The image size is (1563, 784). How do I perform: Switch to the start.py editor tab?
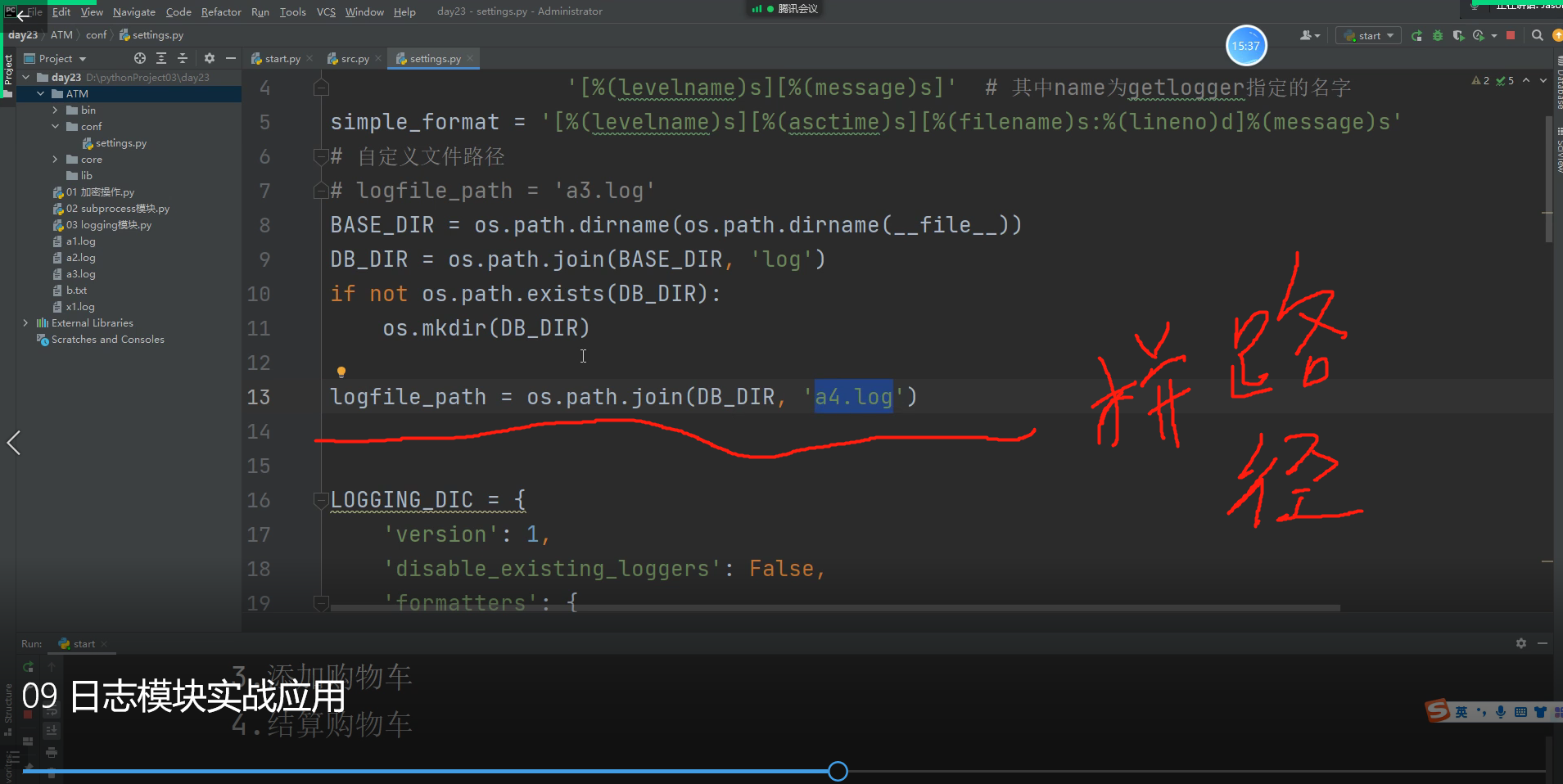coord(282,58)
